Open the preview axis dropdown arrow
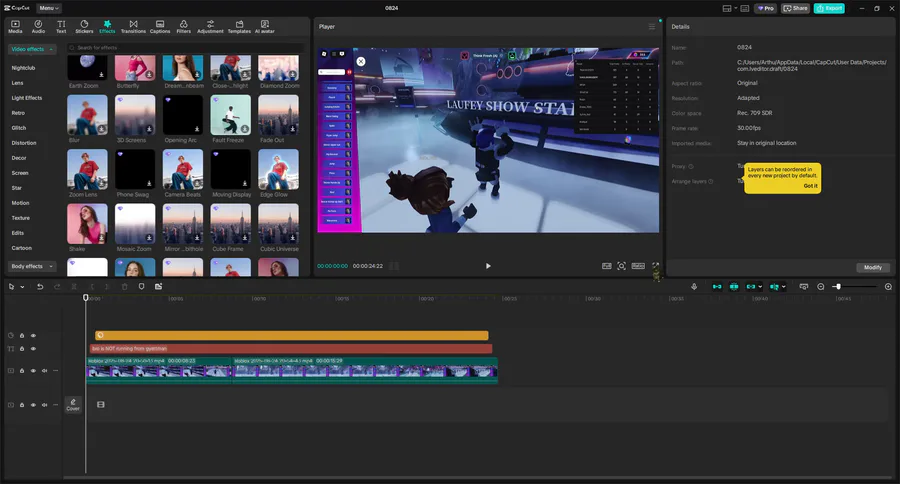 point(783,287)
